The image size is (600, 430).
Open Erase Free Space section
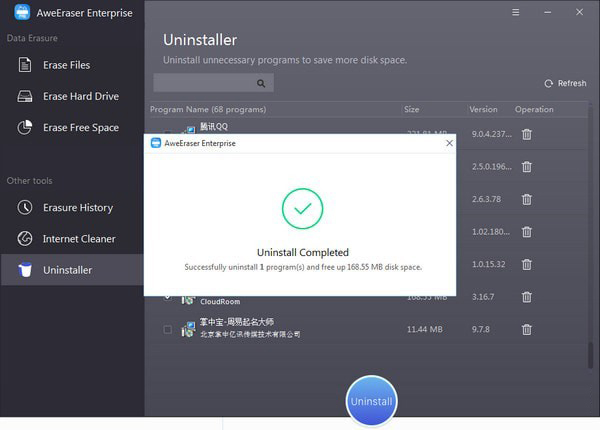(x=72, y=127)
